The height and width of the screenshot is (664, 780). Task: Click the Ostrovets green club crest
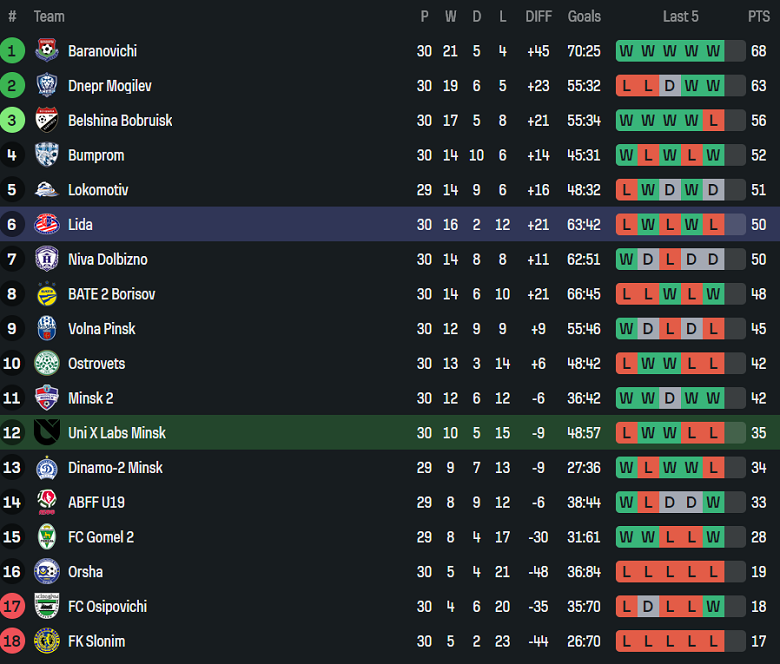point(47,364)
